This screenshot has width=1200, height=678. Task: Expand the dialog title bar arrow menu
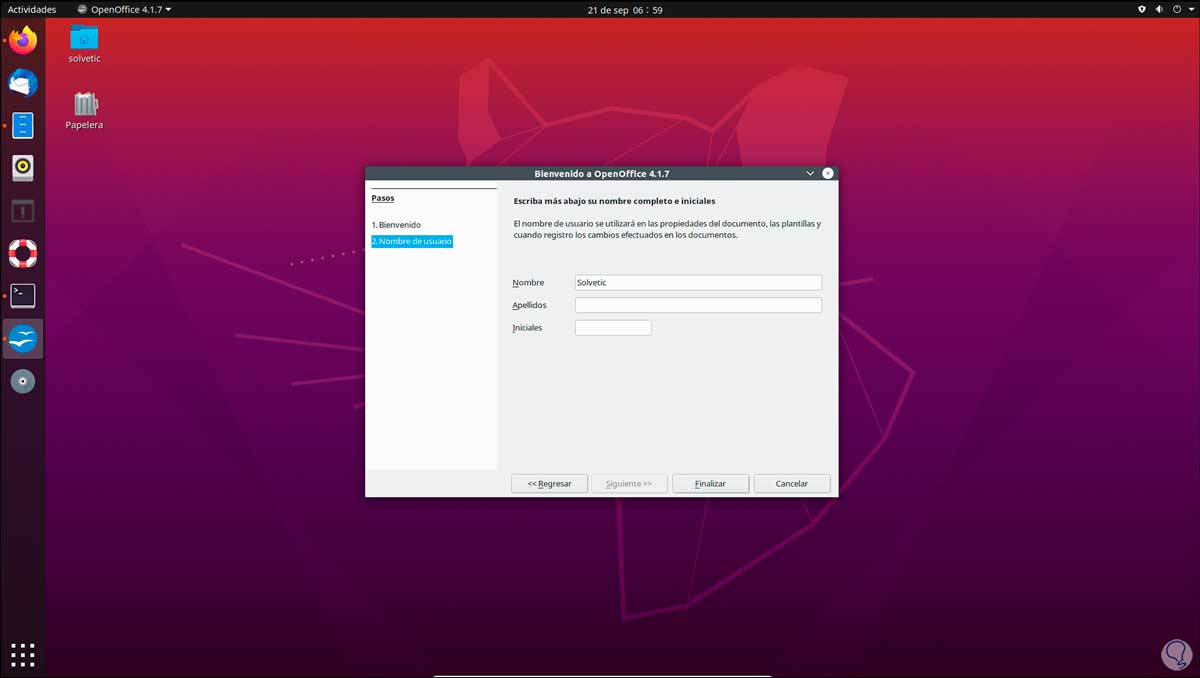(x=810, y=174)
